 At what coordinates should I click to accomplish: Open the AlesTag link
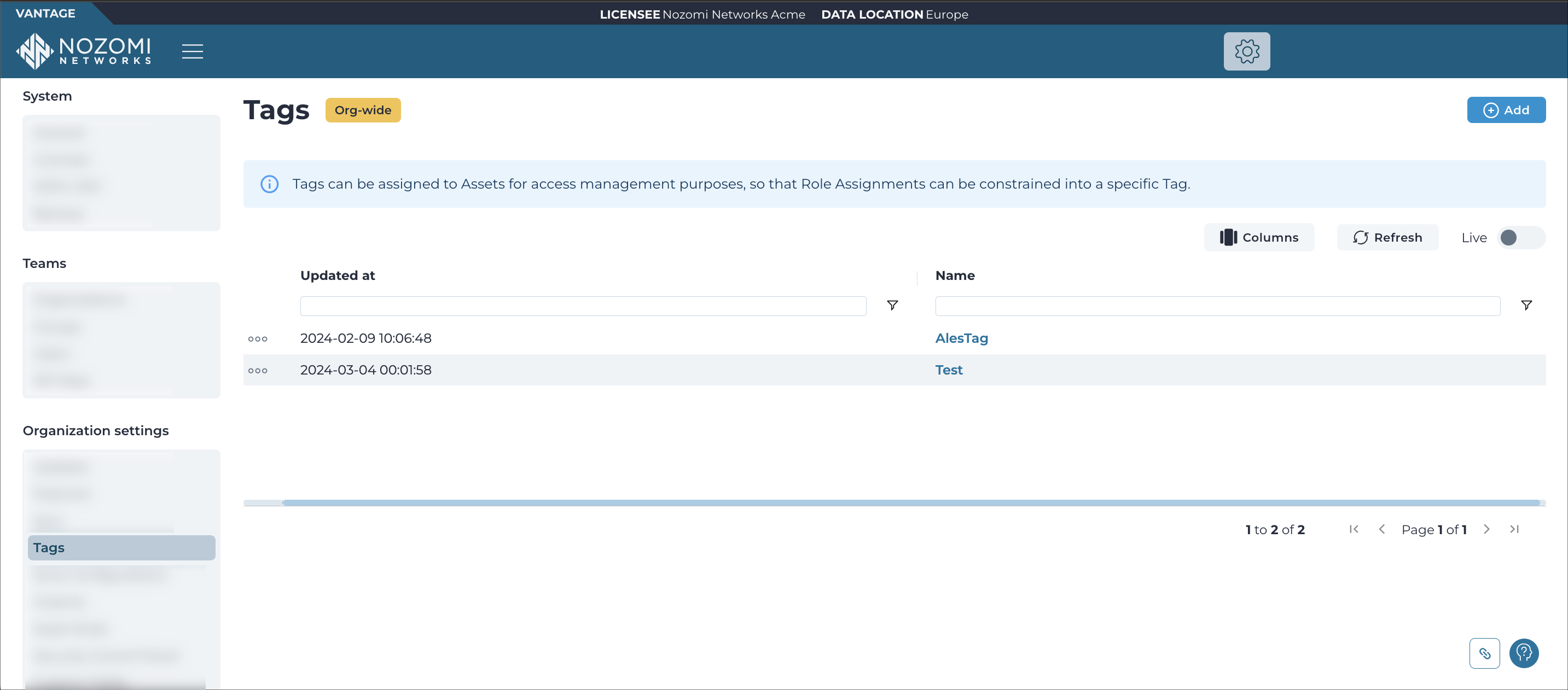tap(961, 338)
